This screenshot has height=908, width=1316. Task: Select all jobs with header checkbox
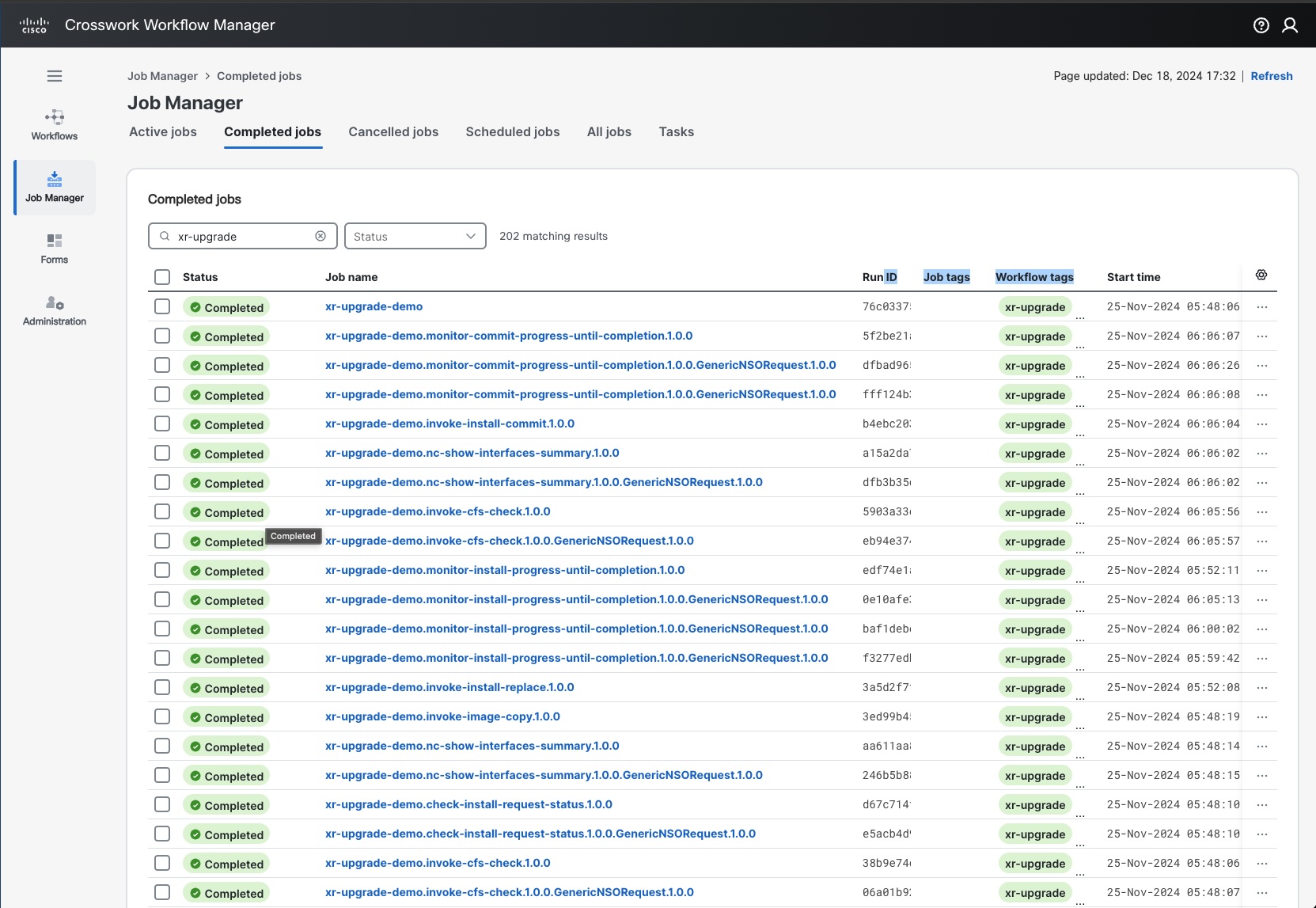click(x=162, y=277)
